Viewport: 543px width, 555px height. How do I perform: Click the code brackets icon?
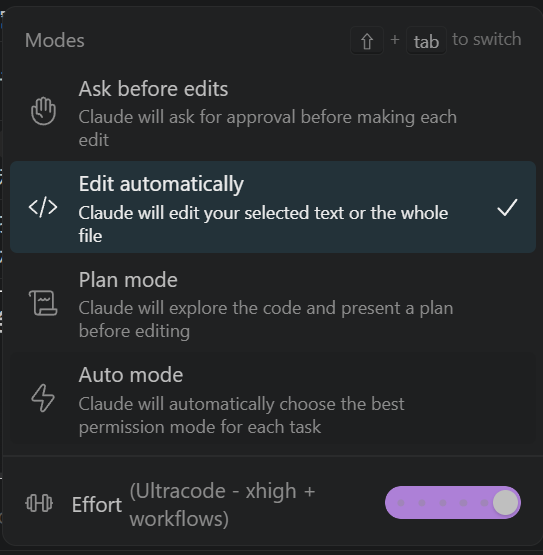coord(43,207)
